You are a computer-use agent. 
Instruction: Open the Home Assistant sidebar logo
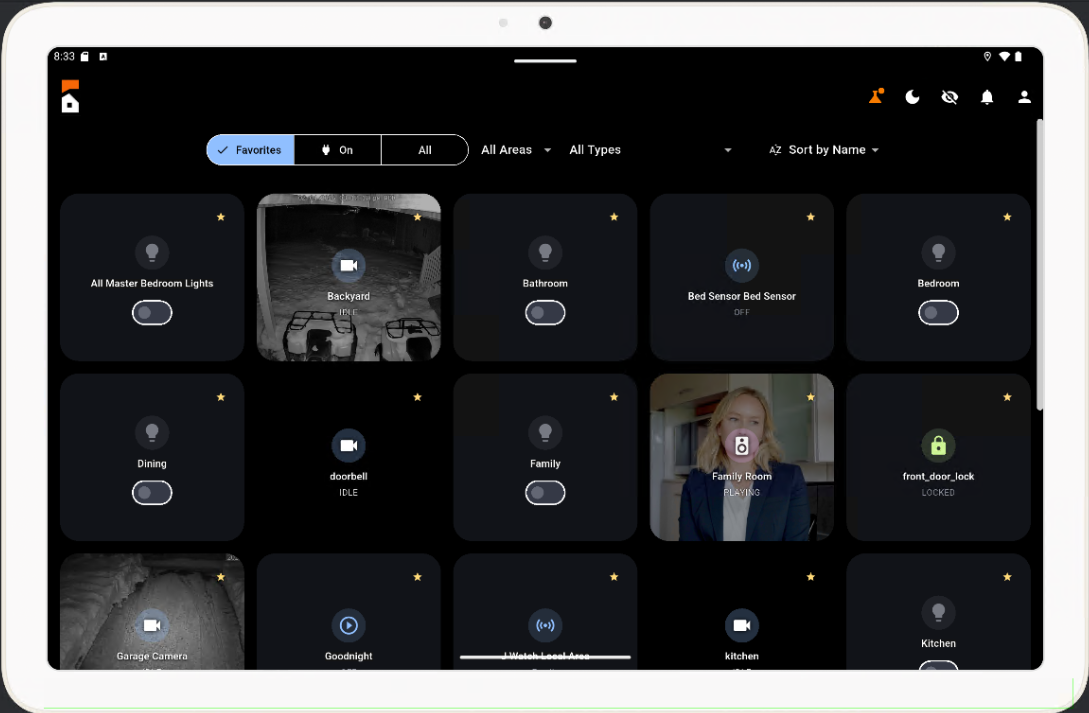[70, 96]
